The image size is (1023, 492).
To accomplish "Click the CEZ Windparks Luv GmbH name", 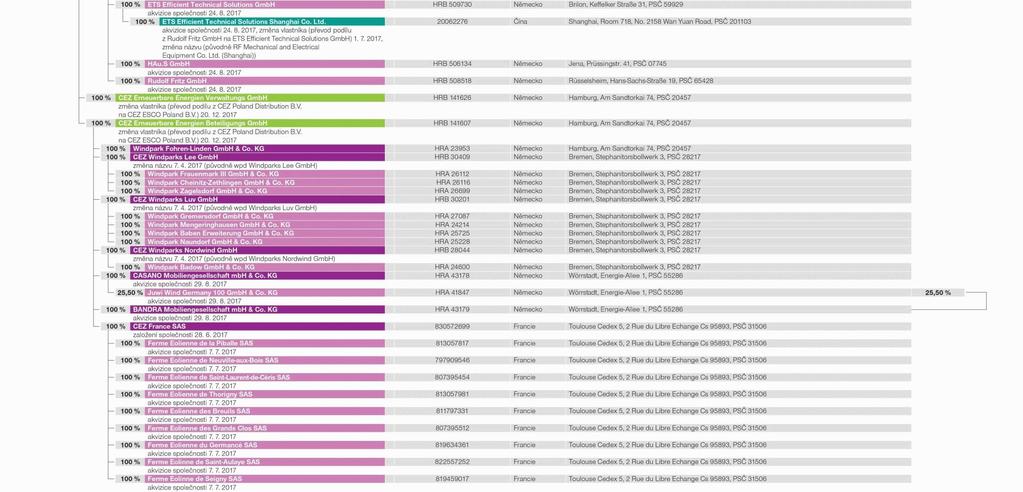I will 175,200.
